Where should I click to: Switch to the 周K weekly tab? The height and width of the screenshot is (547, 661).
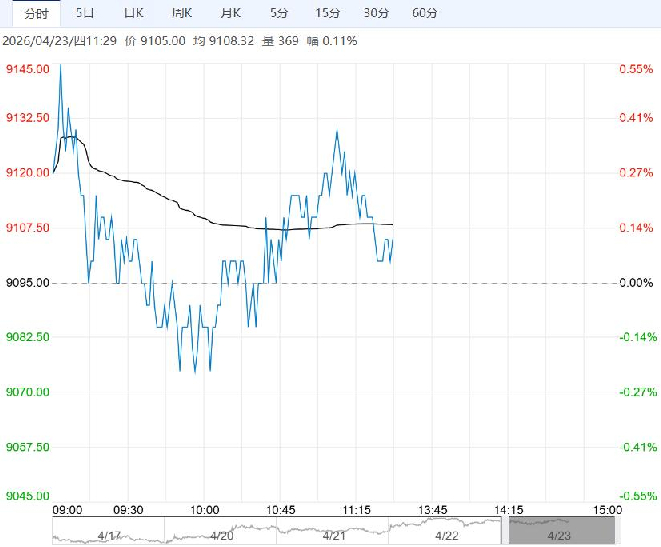182,13
